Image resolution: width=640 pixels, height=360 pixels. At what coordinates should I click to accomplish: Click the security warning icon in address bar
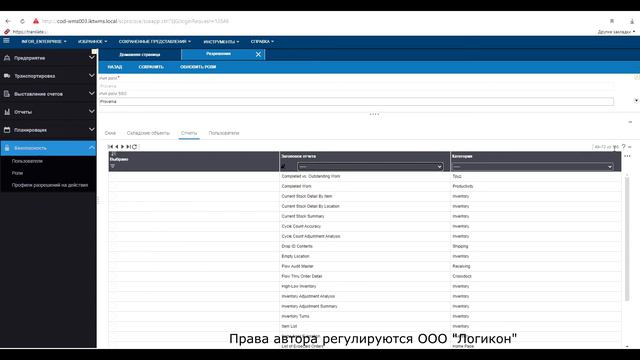[36, 21]
